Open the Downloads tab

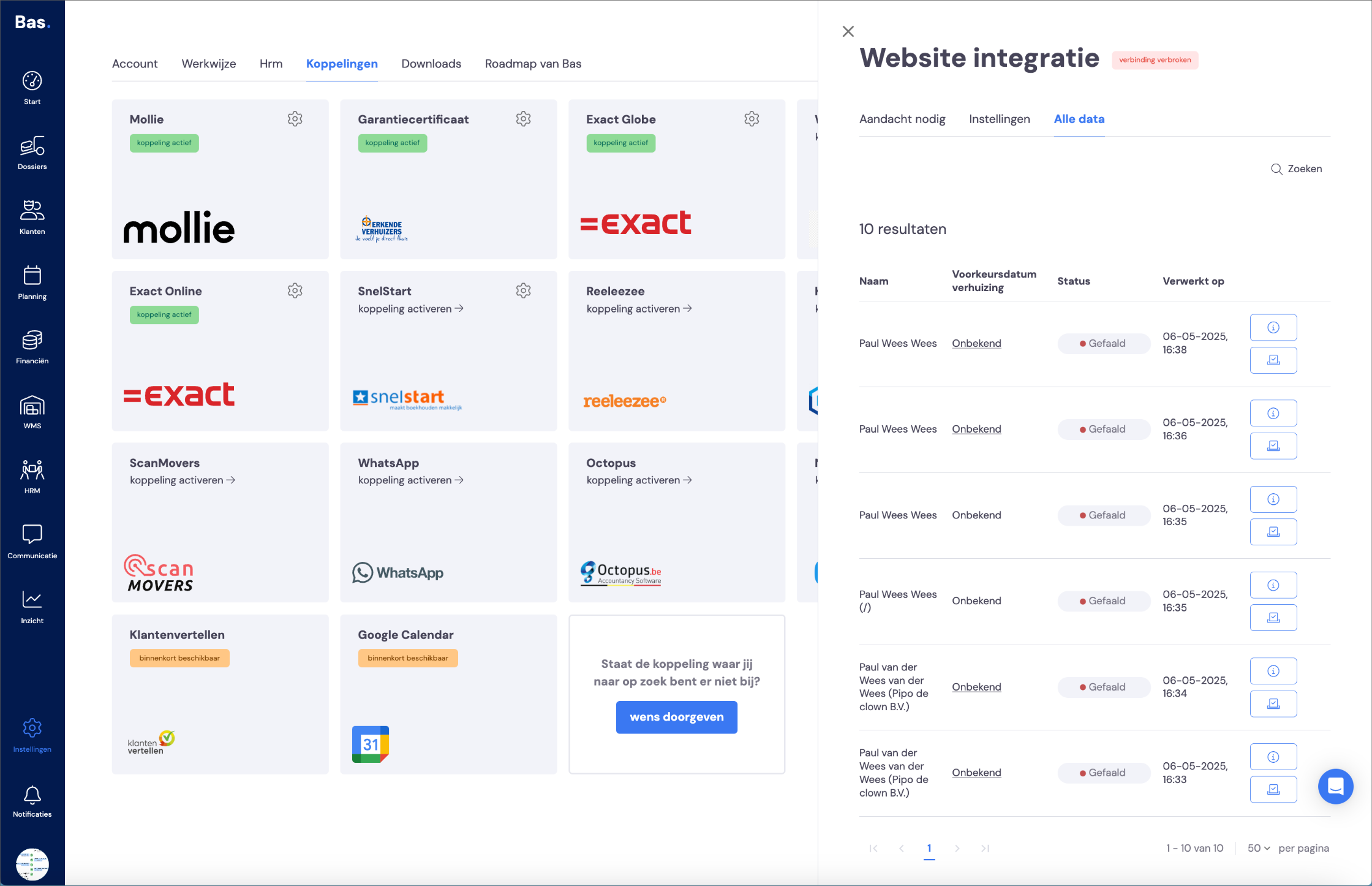click(x=431, y=64)
